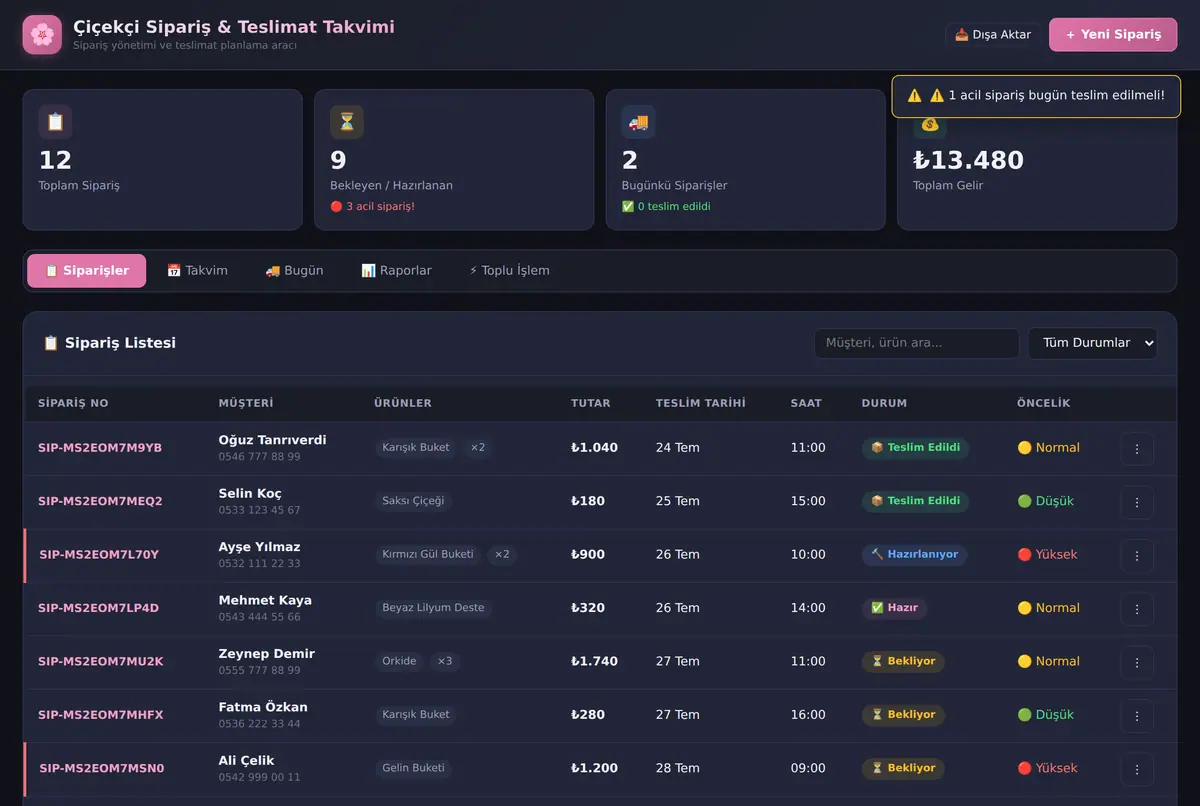Image resolution: width=1200 pixels, height=806 pixels.
Task: Click the urgent order warning notification
Action: tap(1036, 96)
